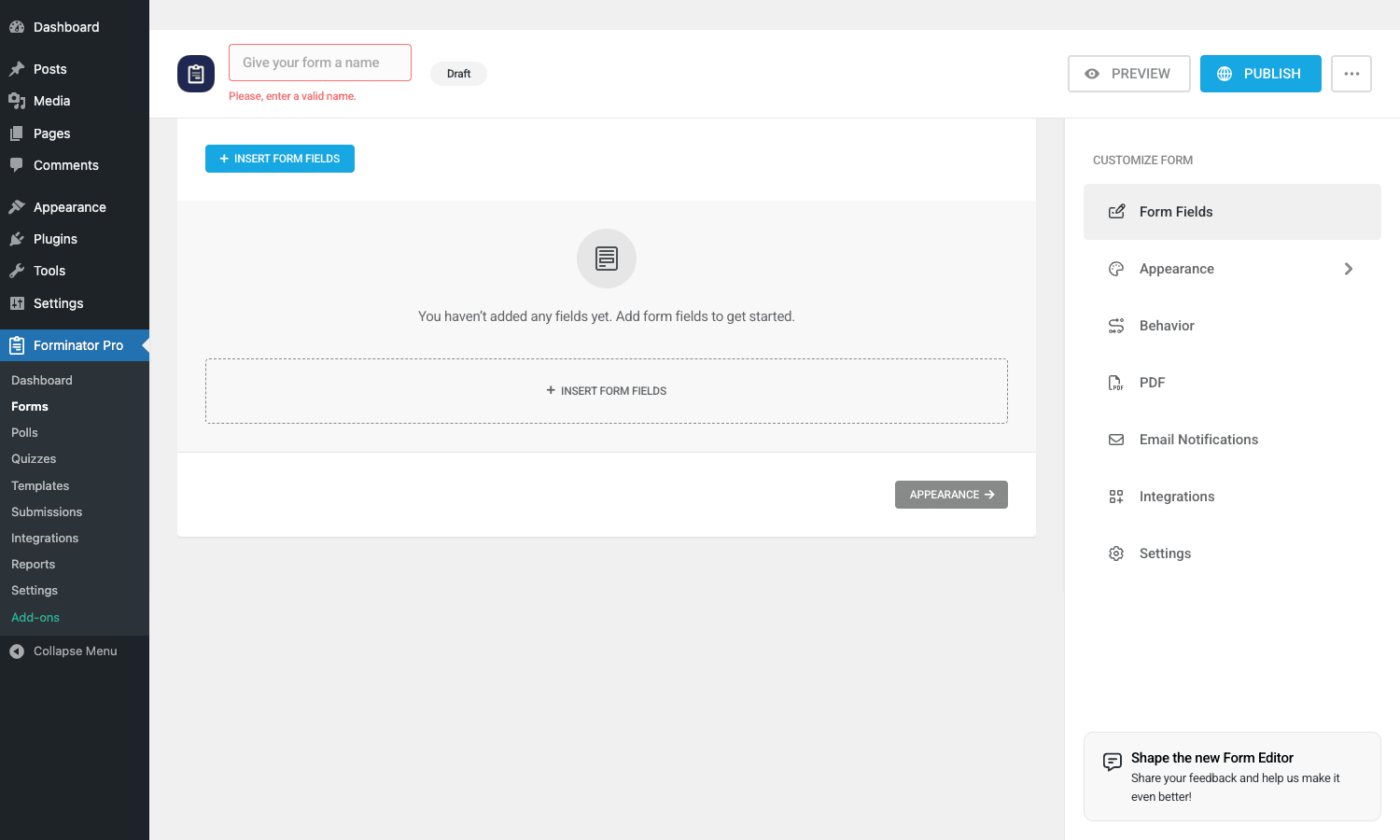Select Form Fields tab in Customize Form
Screen dimensions: 1400x840
pos(1232,212)
